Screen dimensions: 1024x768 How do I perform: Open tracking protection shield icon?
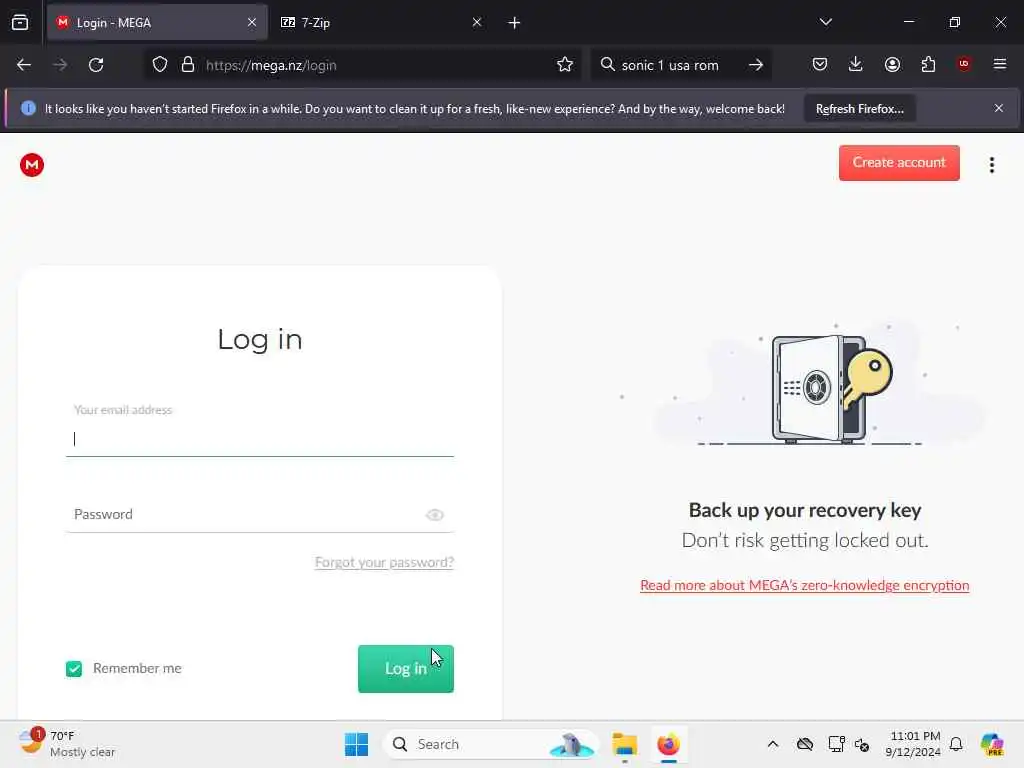(x=160, y=65)
